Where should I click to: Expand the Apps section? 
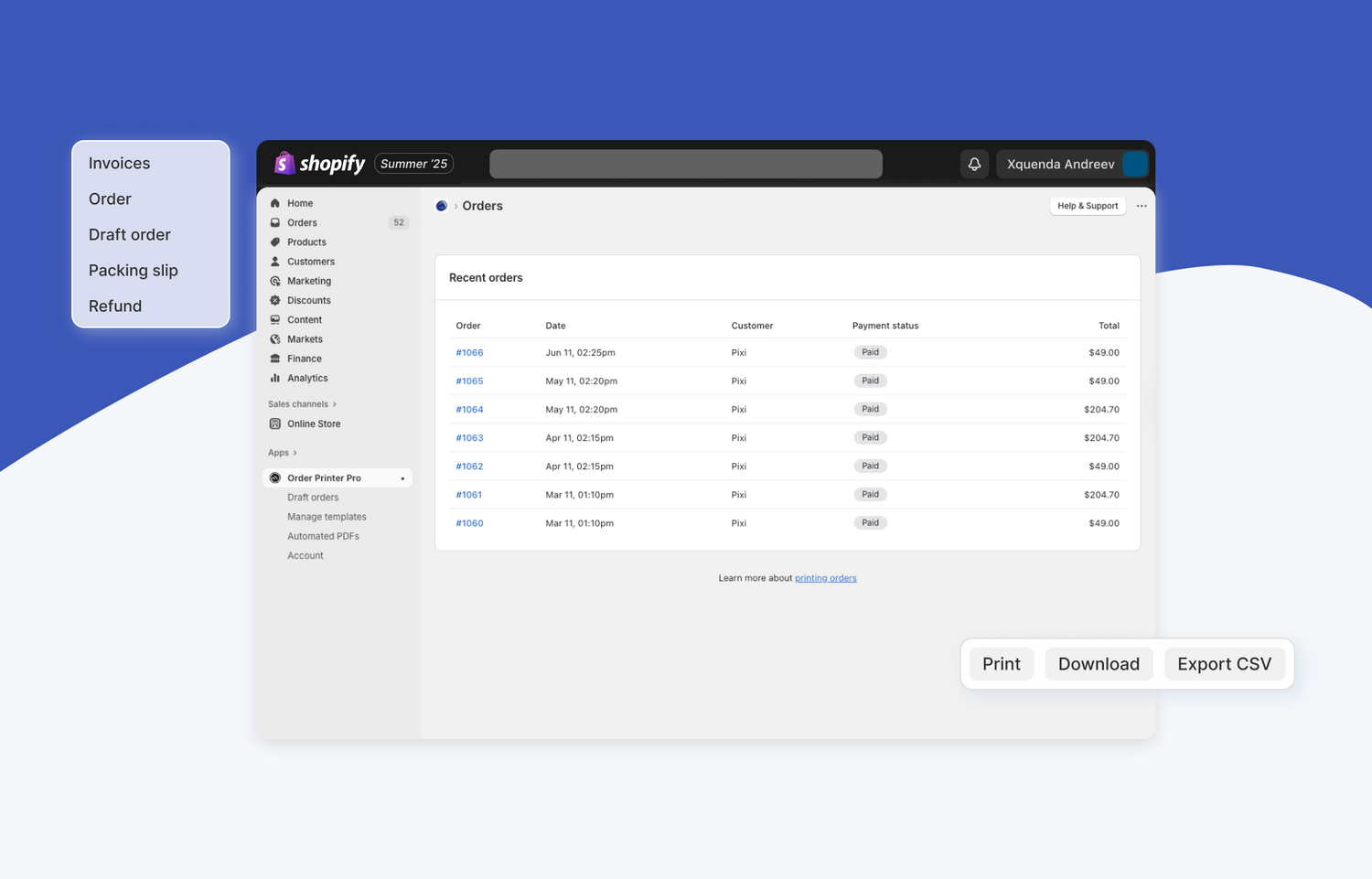click(x=283, y=452)
